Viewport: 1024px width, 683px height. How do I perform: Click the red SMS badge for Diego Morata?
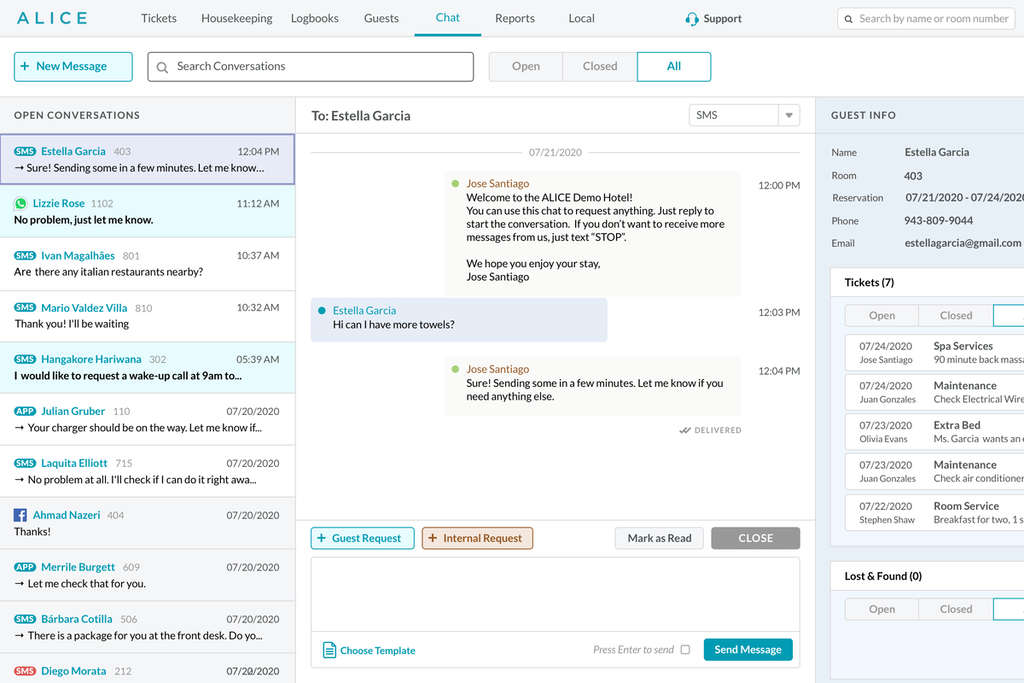click(25, 671)
